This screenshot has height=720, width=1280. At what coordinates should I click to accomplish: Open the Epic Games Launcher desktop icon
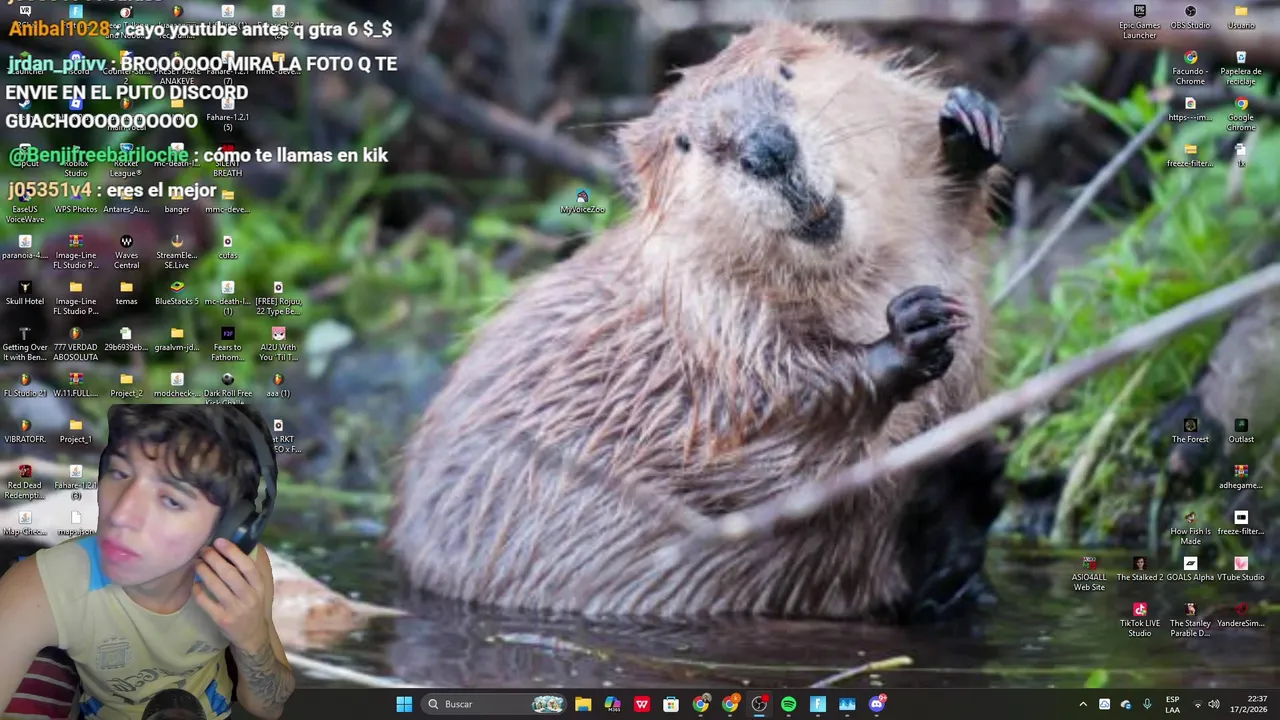(1139, 20)
